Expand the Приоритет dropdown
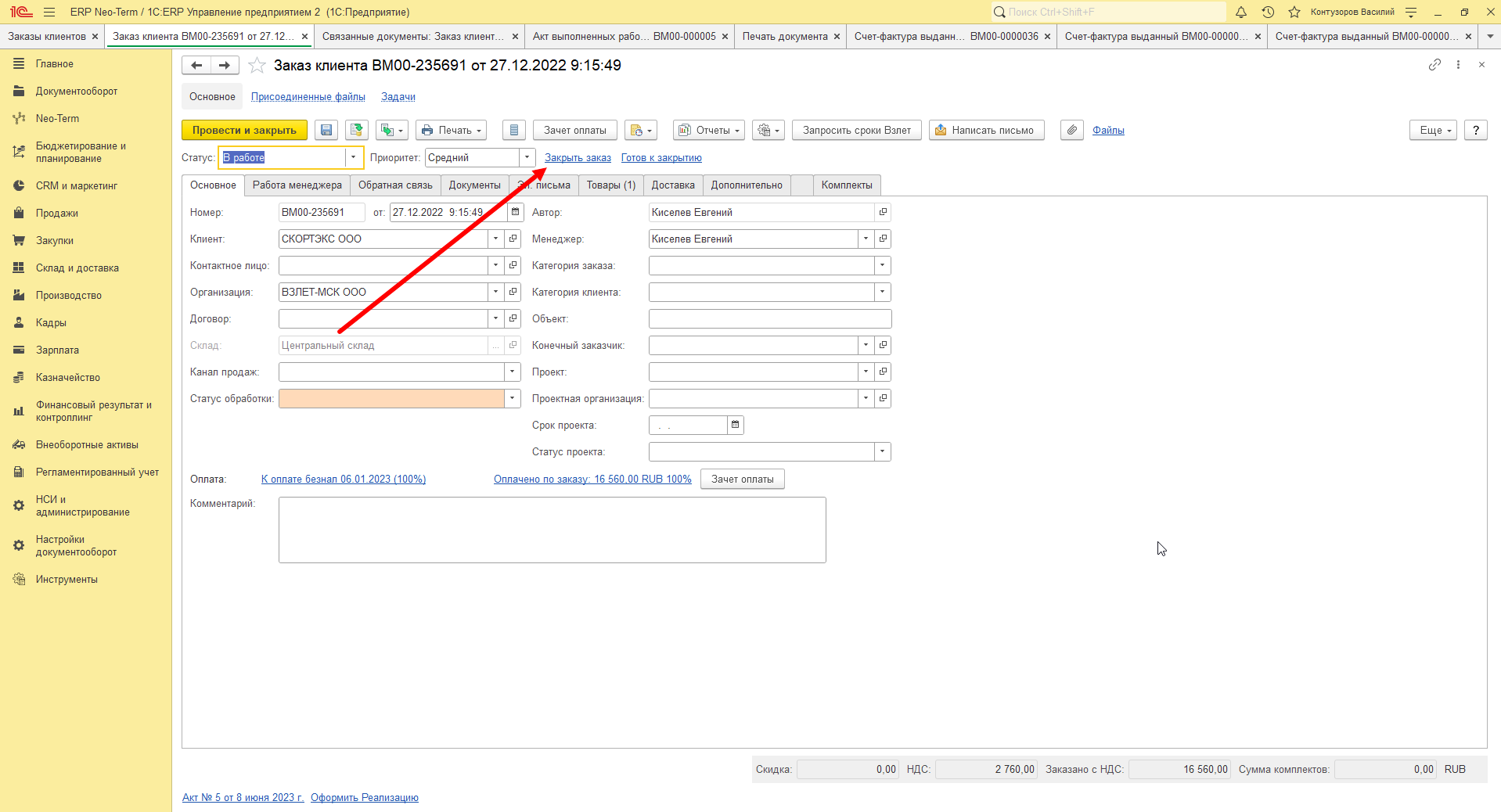Image resolution: width=1501 pixels, height=812 pixels. (527, 157)
